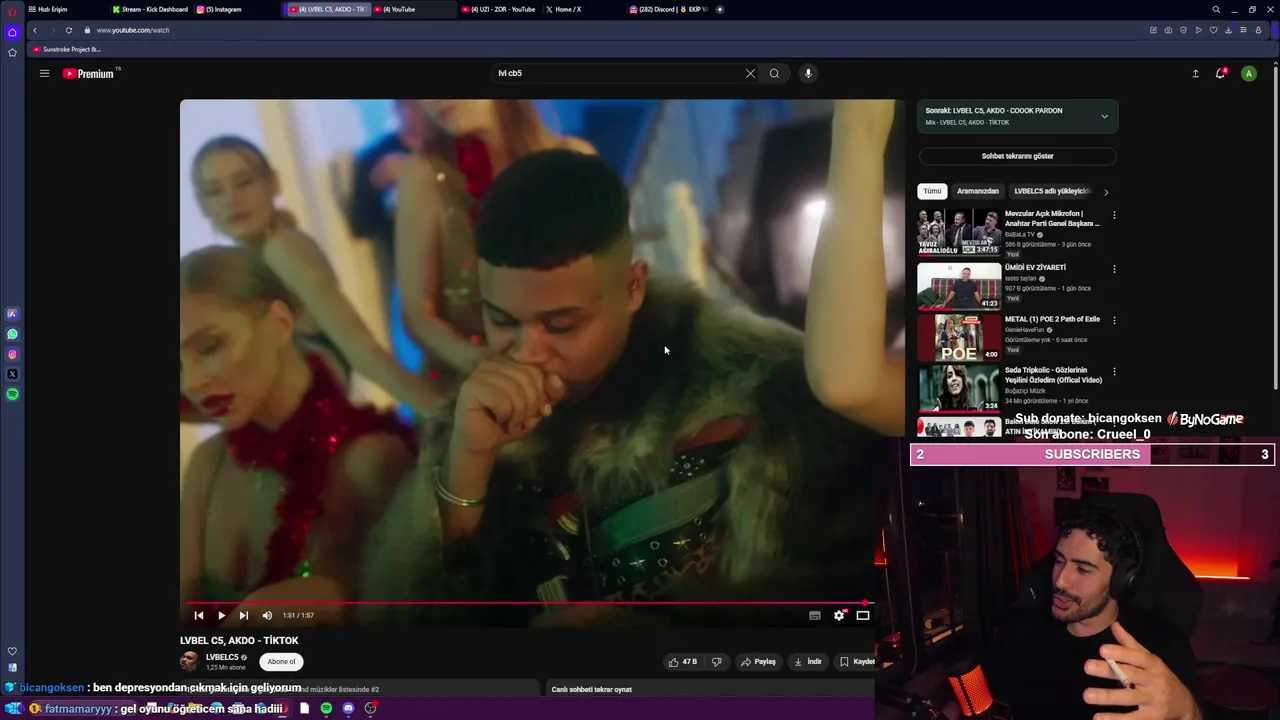This screenshot has width=1280, height=720.
Task: Dislike the video
Action: click(716, 661)
